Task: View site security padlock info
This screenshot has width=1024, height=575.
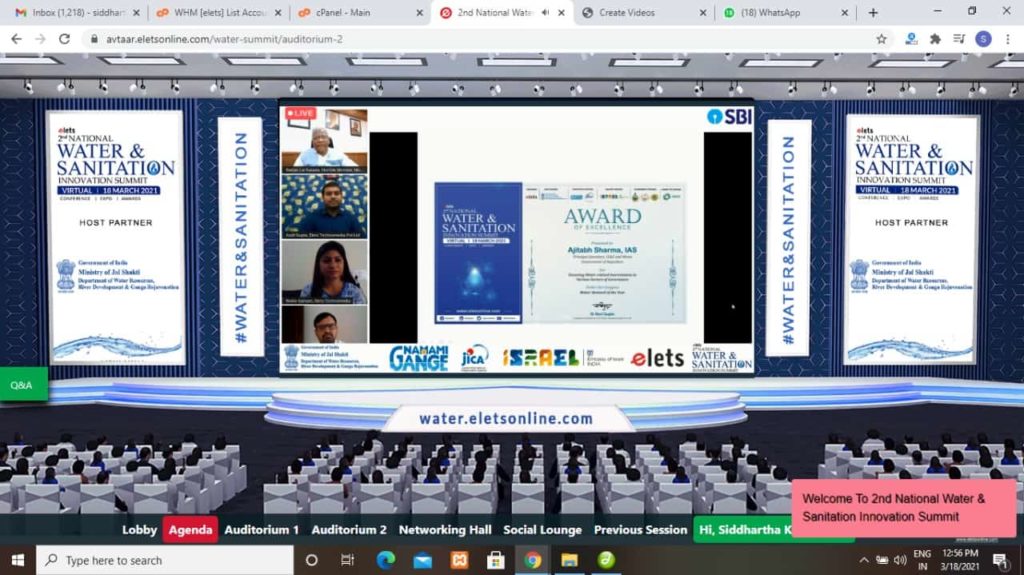Action: pyautogui.click(x=94, y=39)
